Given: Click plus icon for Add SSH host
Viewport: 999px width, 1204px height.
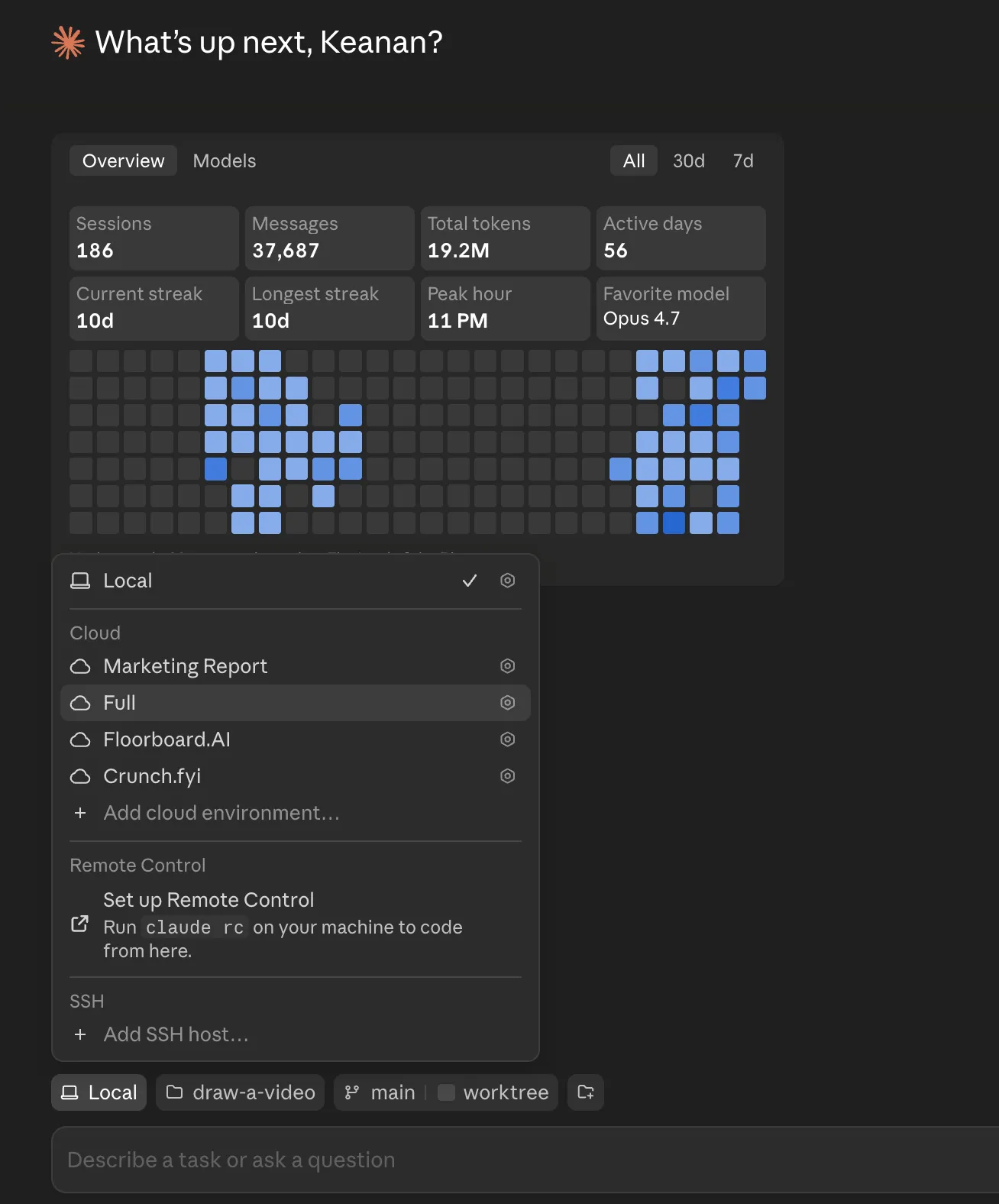Looking at the screenshot, I should [x=80, y=1034].
